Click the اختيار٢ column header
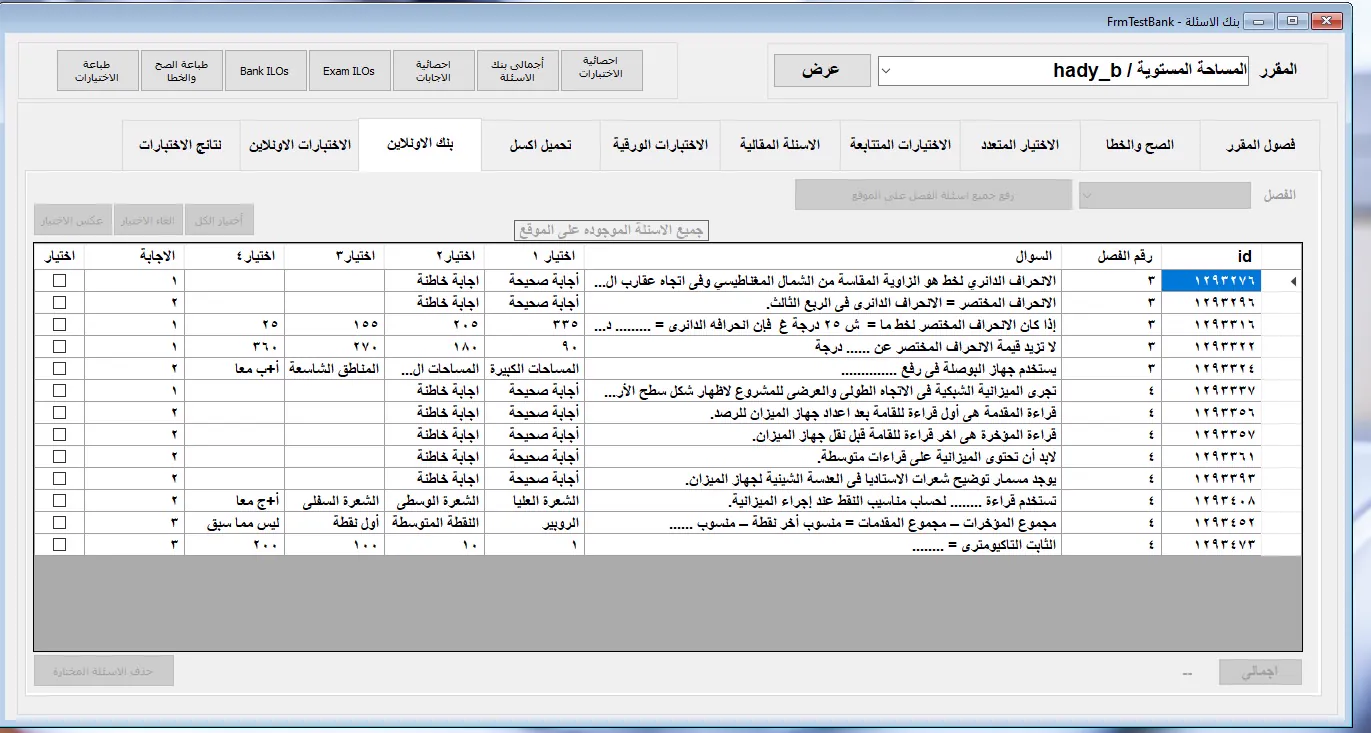1371x733 pixels. point(434,256)
